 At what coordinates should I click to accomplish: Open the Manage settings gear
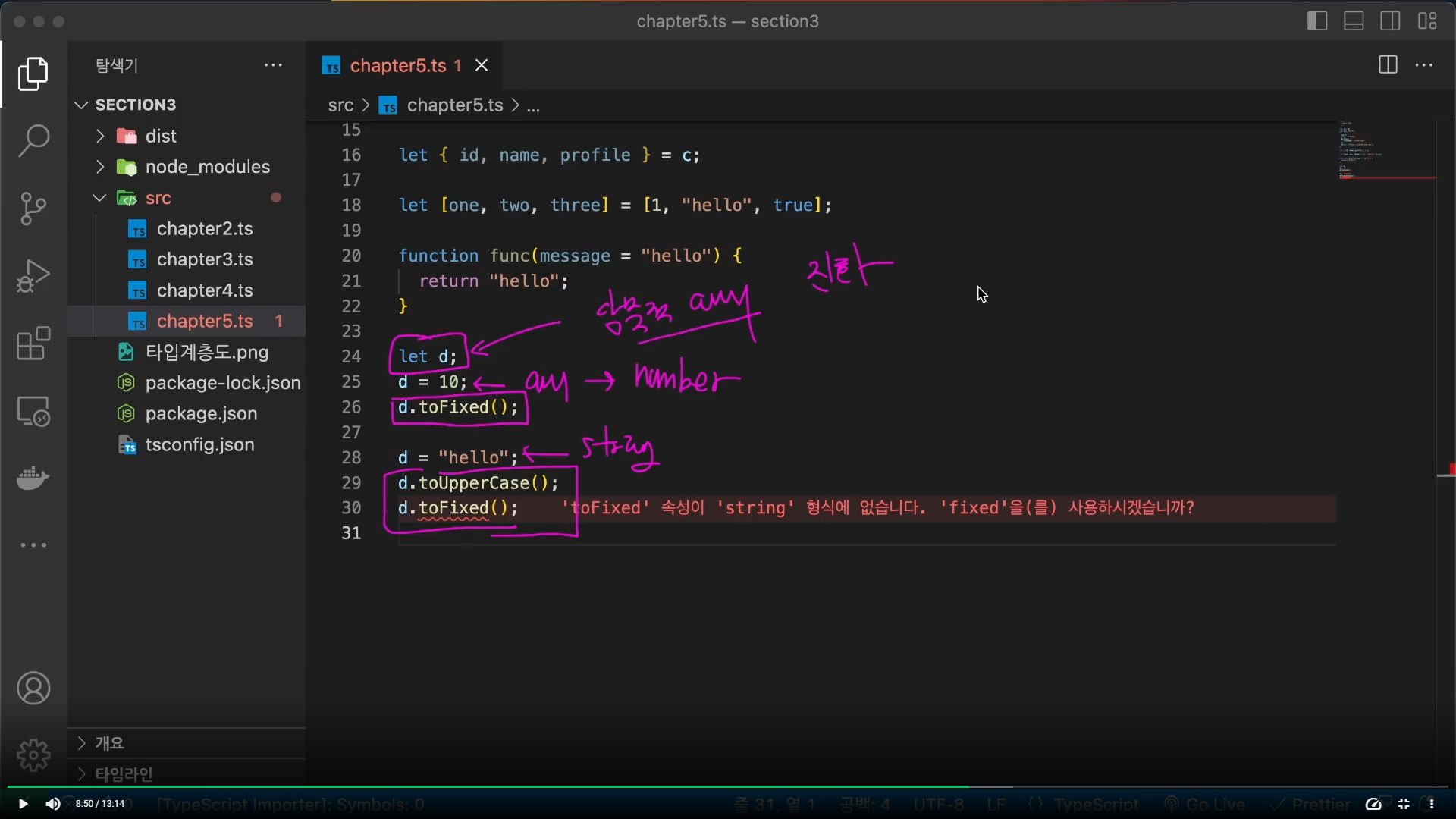coord(33,755)
